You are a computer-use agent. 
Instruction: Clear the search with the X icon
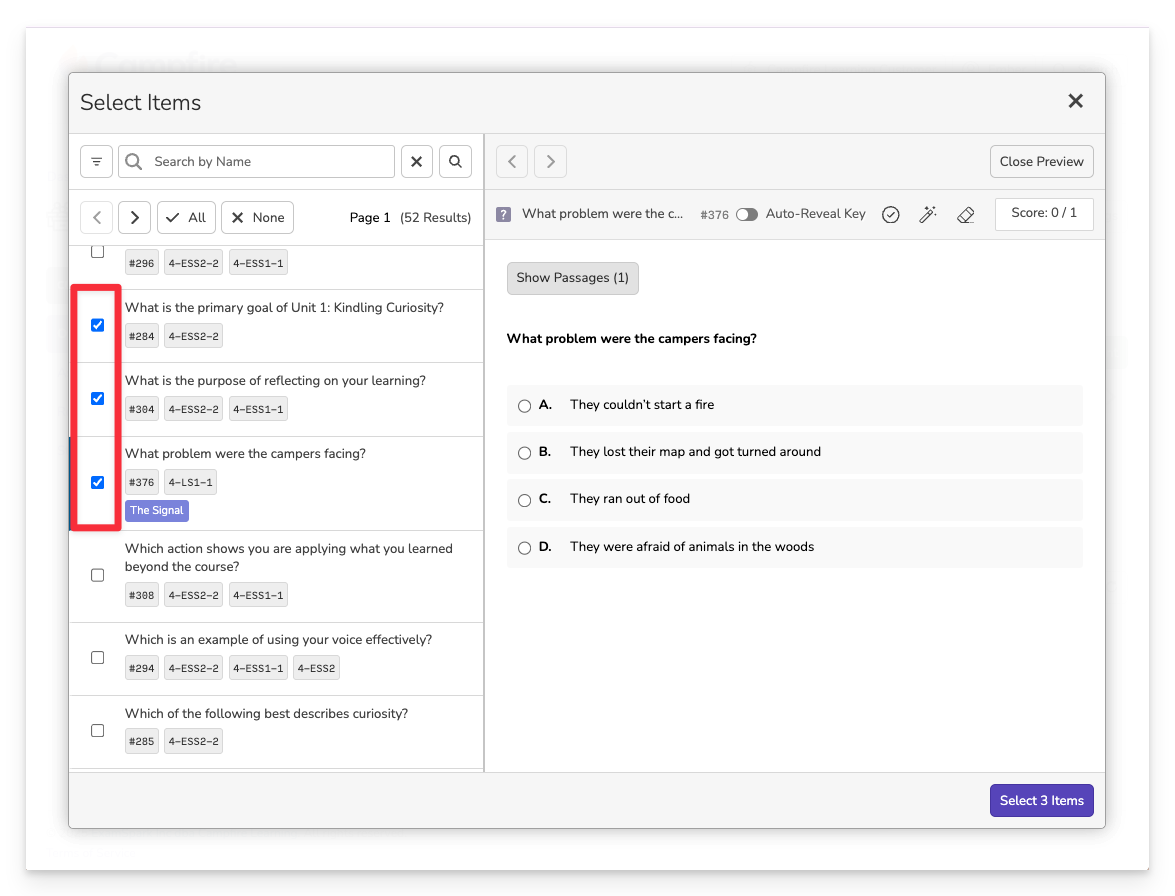coord(417,162)
